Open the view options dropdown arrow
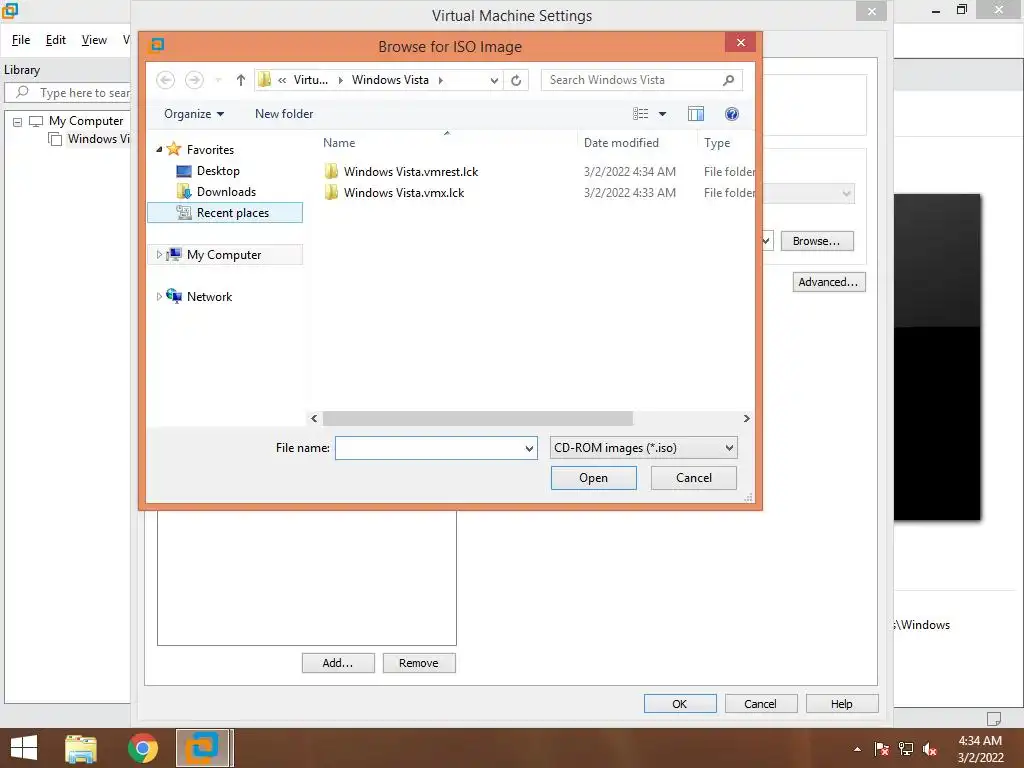The height and width of the screenshot is (768, 1024). (x=662, y=114)
